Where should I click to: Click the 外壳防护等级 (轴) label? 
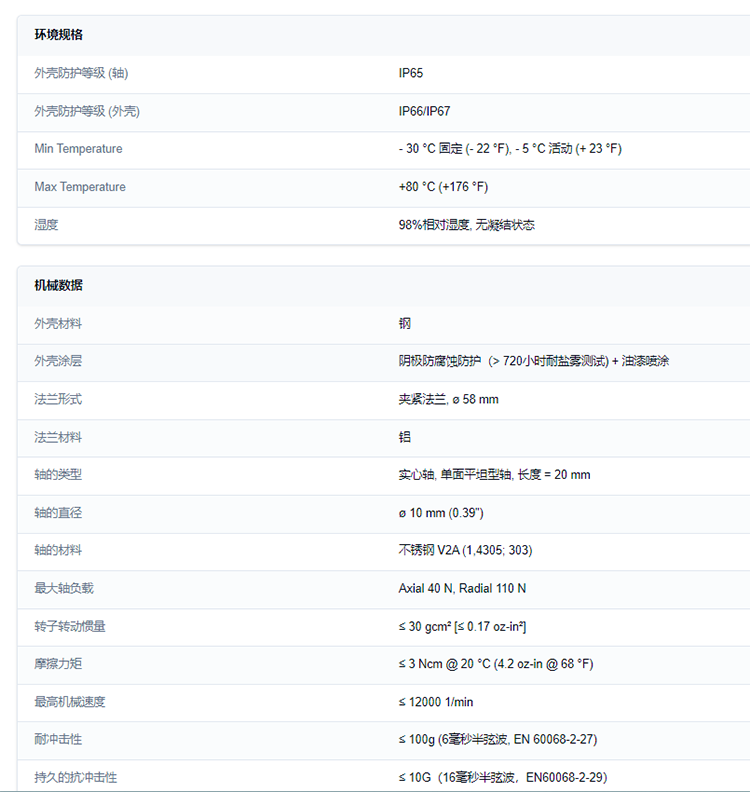coord(81,73)
